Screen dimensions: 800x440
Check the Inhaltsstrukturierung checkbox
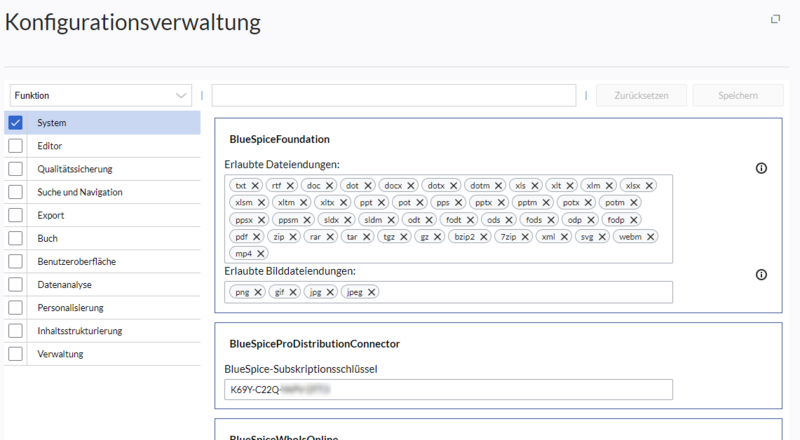pos(15,331)
